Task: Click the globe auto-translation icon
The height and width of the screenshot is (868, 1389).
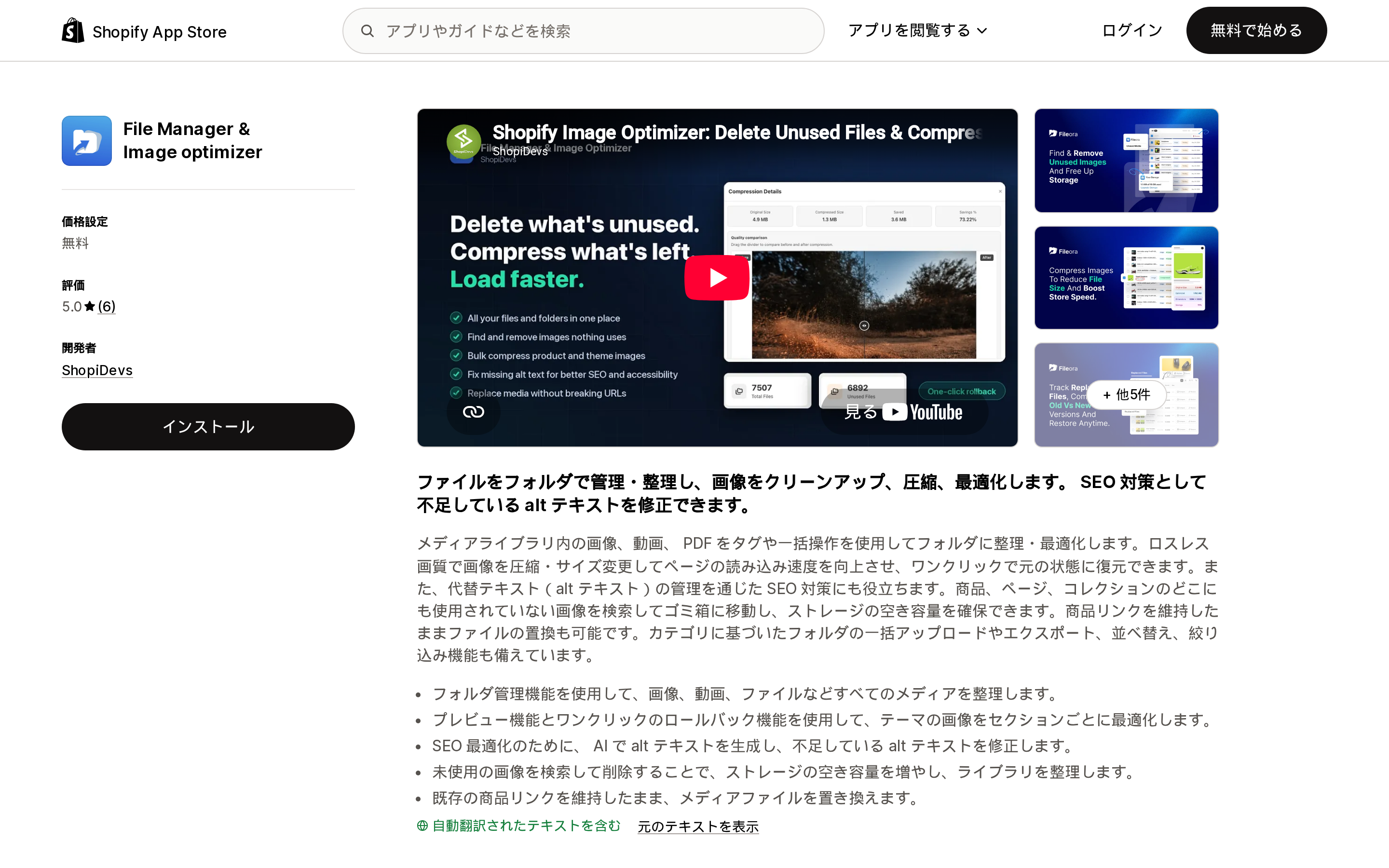Action: coord(422,826)
